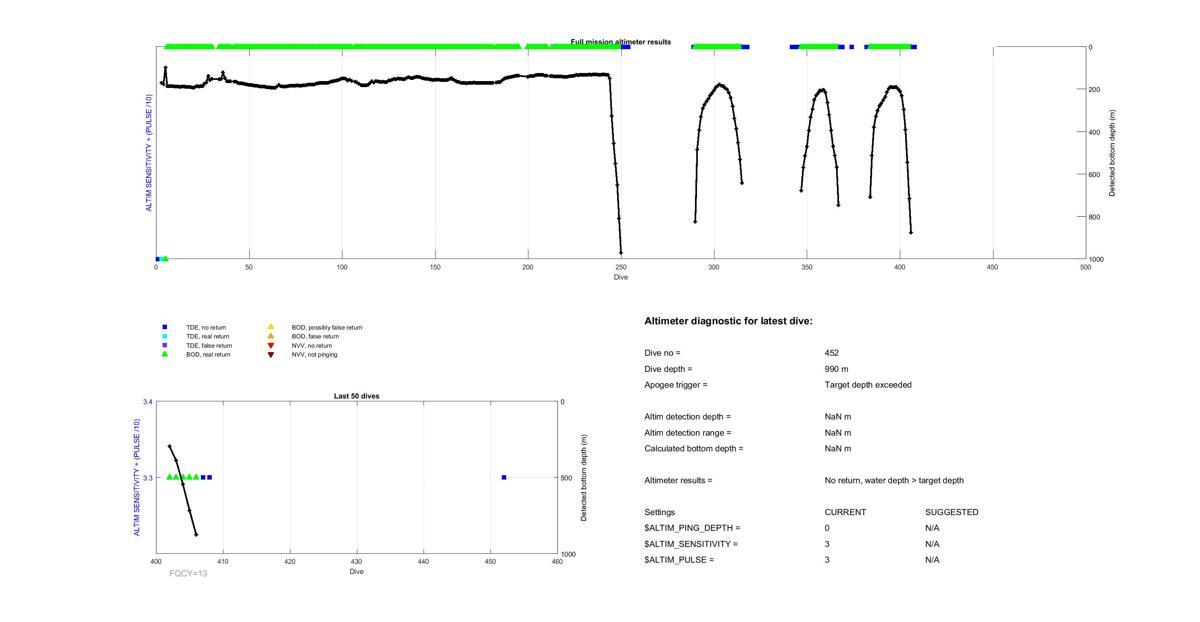
Task: Select 'NVV, no return' legend label
Action: coord(311,345)
